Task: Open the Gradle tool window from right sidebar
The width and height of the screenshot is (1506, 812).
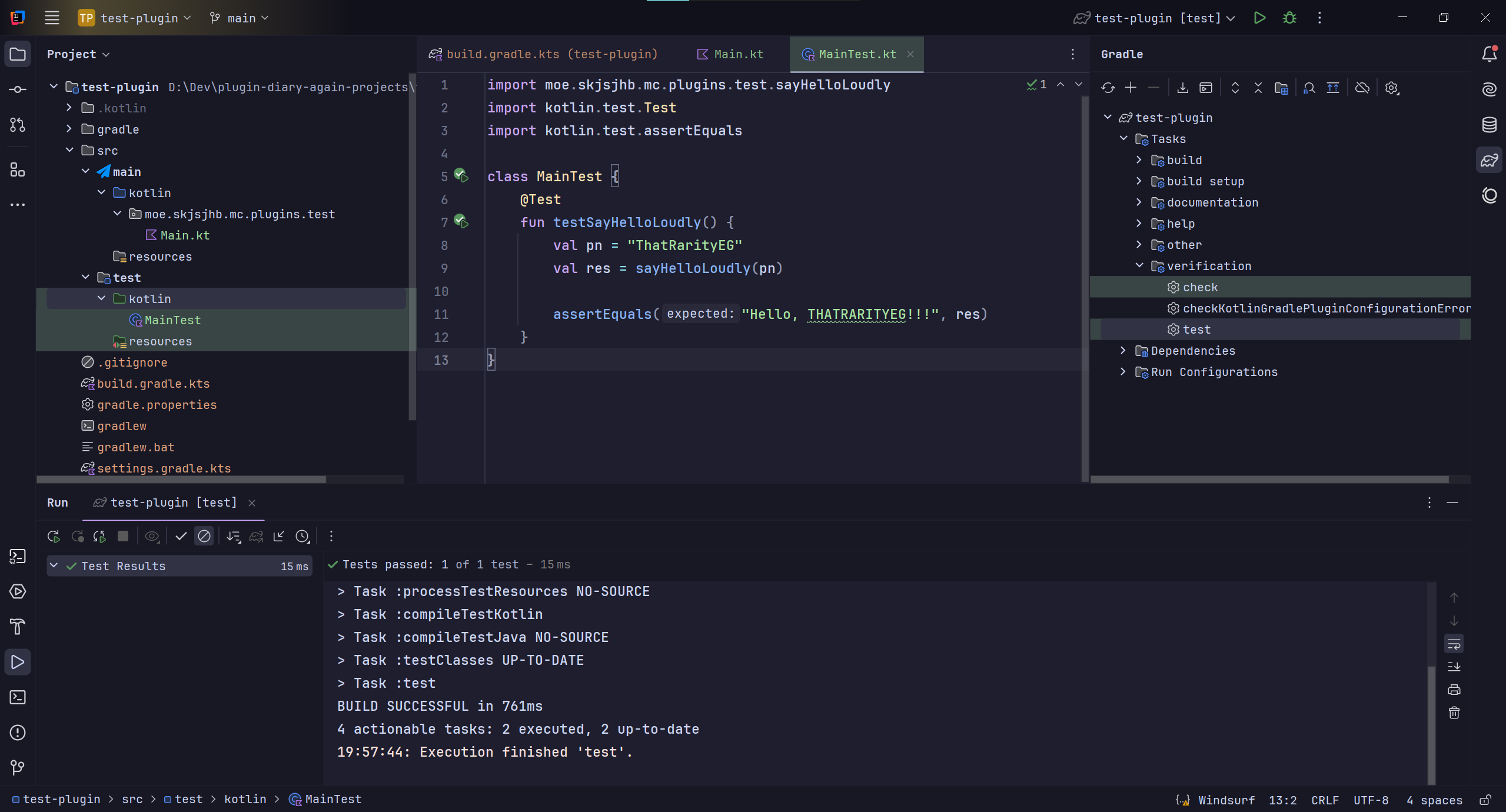Action: (x=1489, y=160)
